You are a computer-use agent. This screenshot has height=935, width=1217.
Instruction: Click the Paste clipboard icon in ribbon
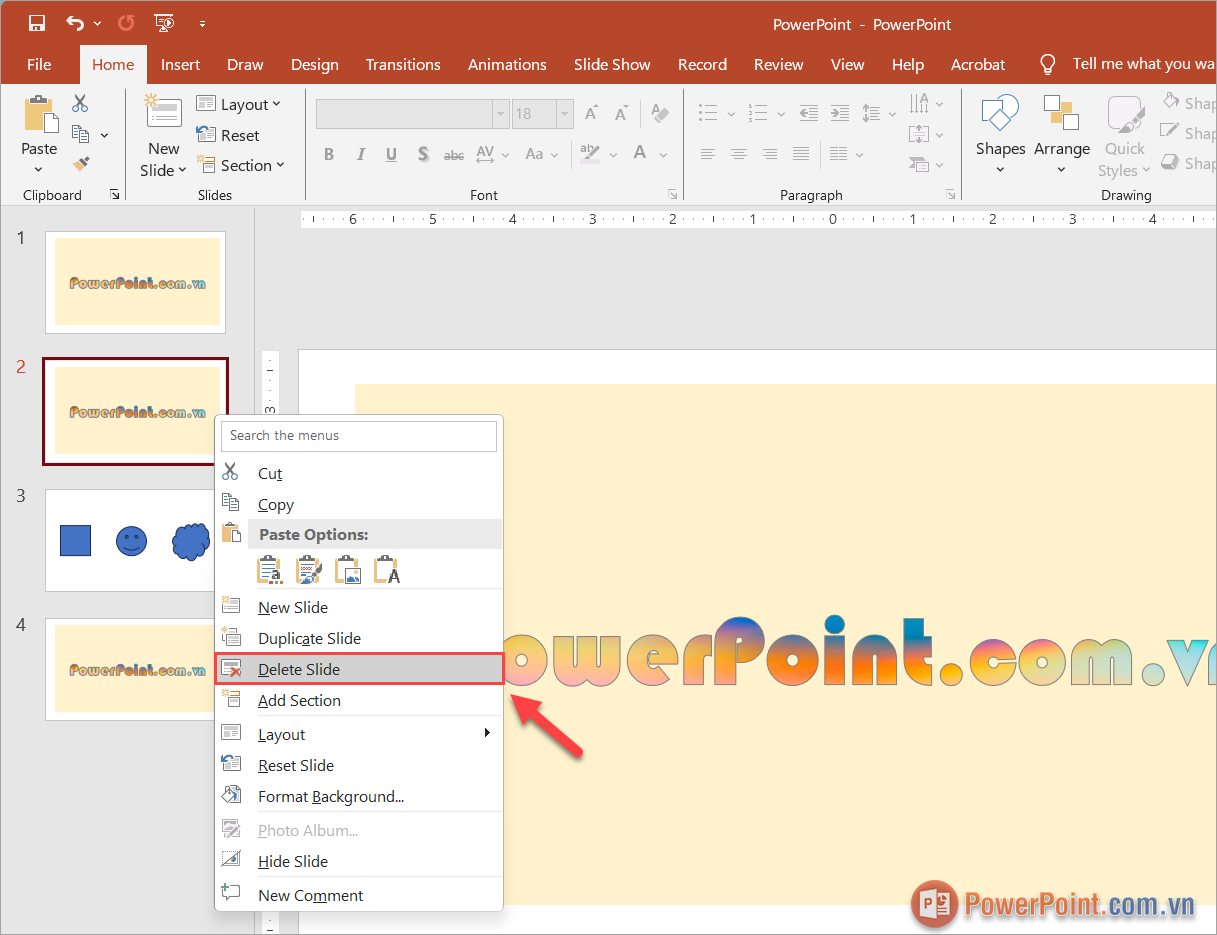(40, 114)
